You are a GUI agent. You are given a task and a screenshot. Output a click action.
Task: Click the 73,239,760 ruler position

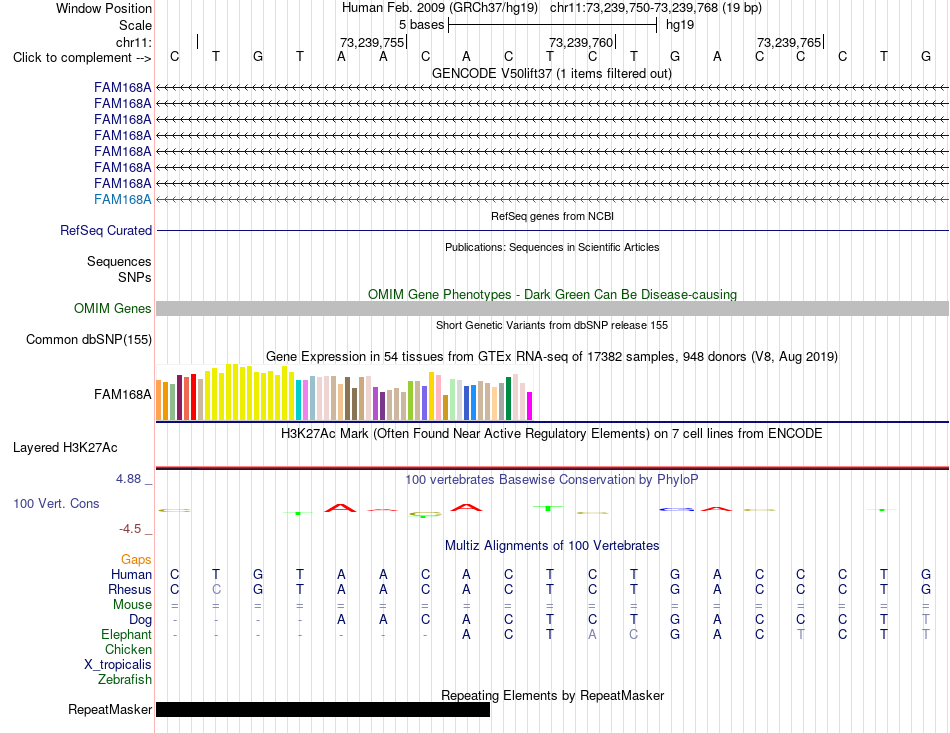coord(581,42)
